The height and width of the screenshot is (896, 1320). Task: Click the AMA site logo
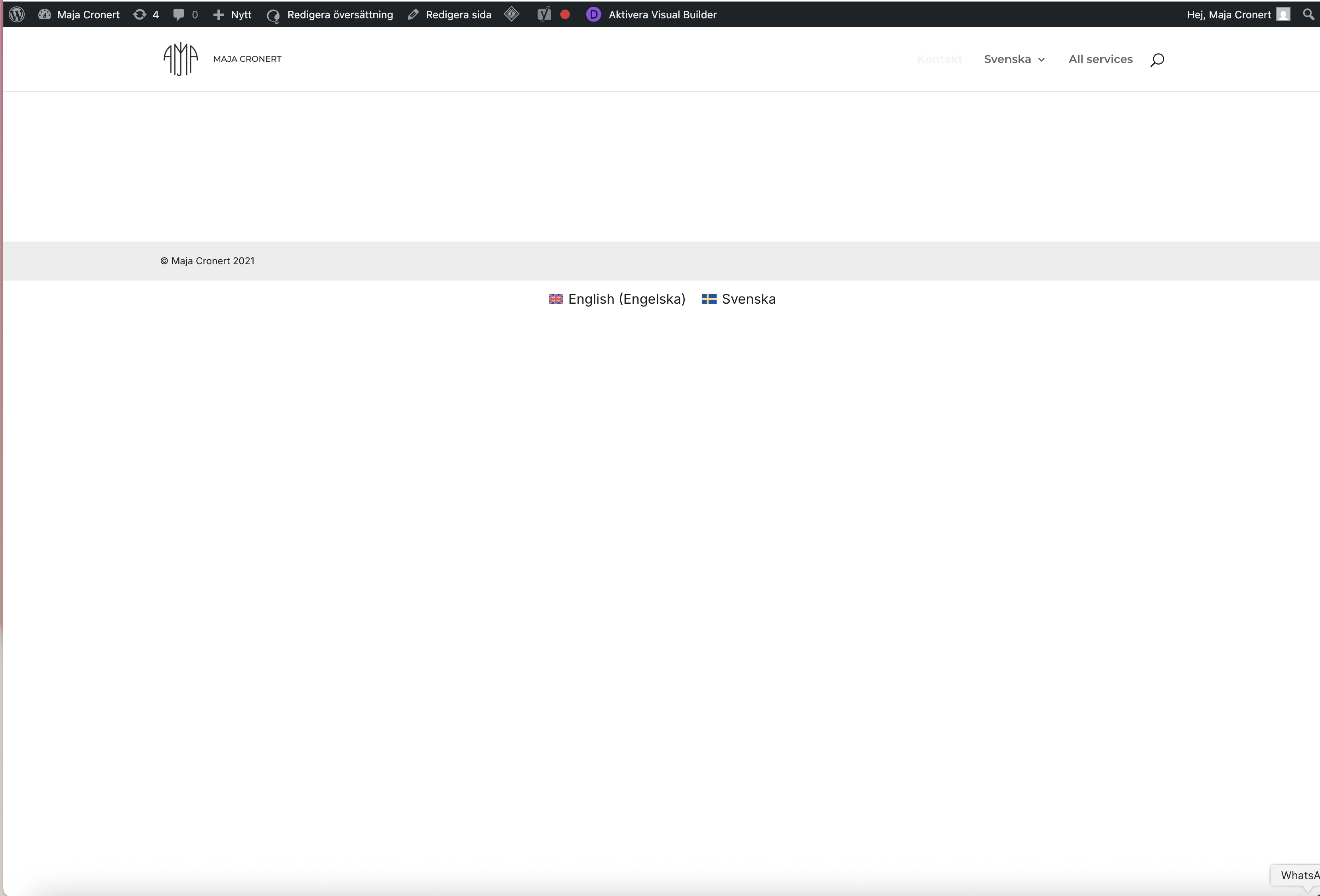pyautogui.click(x=181, y=59)
